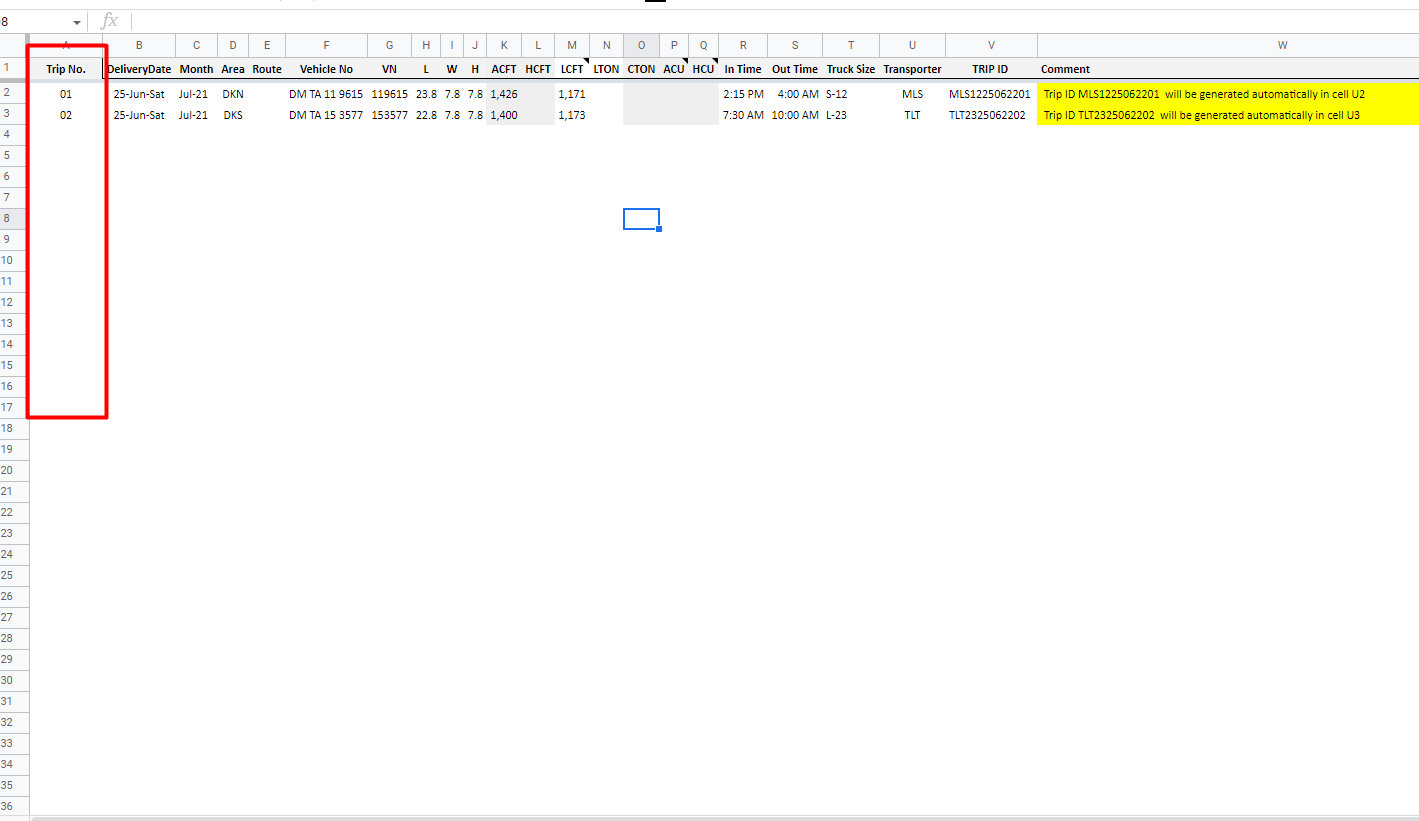Click the 'LTON' header cell

click(x=606, y=69)
